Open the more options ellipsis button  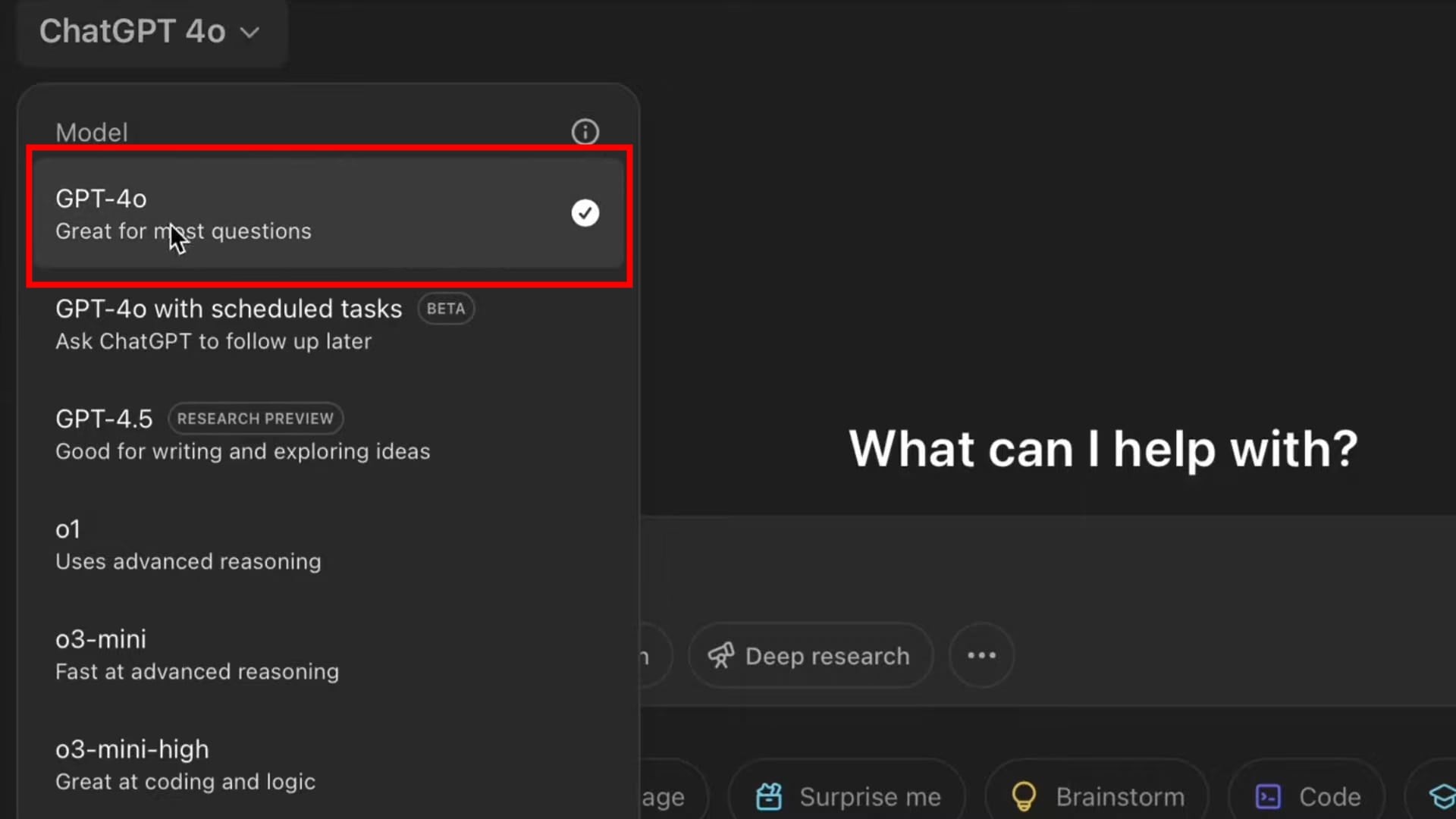click(x=981, y=655)
